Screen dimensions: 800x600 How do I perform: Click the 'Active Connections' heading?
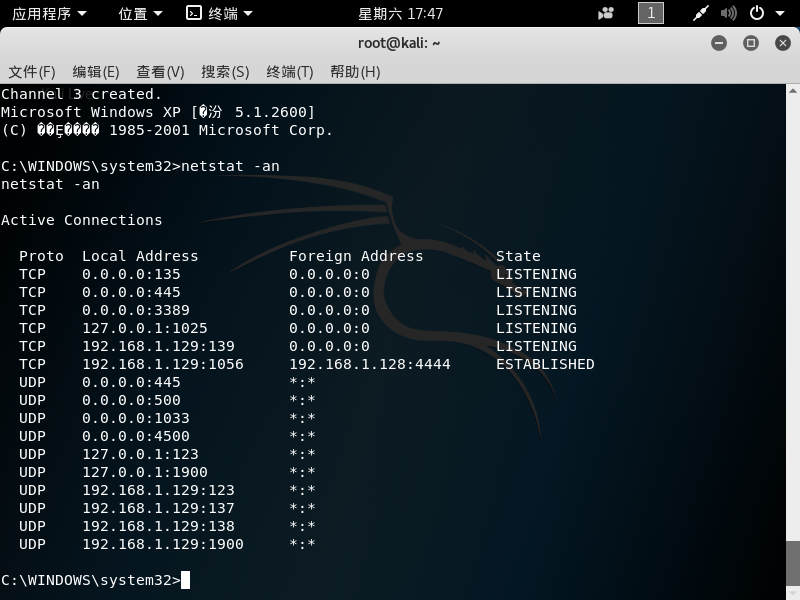(82, 220)
